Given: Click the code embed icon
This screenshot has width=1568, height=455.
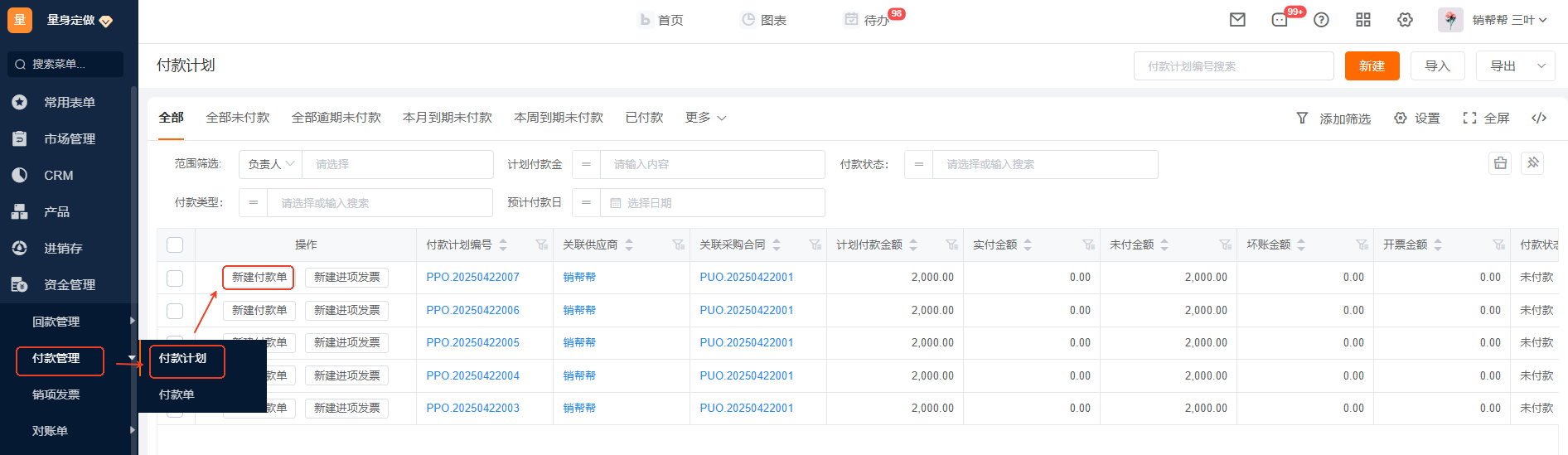Looking at the screenshot, I should coord(1539,118).
